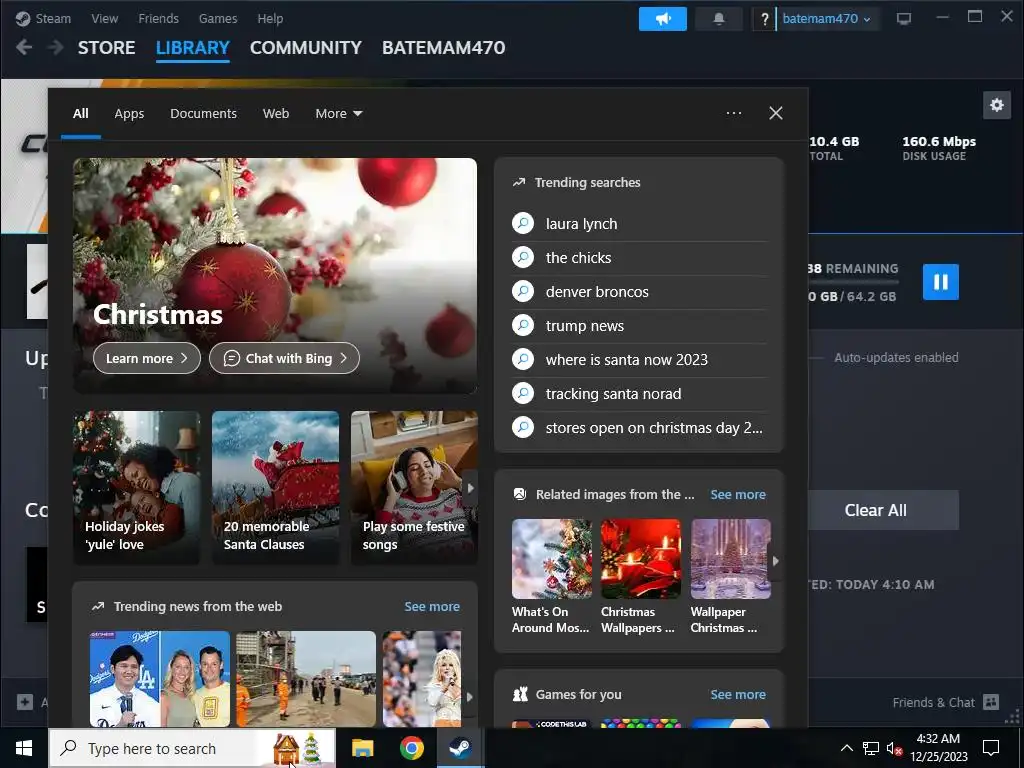The width and height of the screenshot is (1024, 768).
Task: Open the BATEMAM470 profile section
Action: [x=443, y=48]
